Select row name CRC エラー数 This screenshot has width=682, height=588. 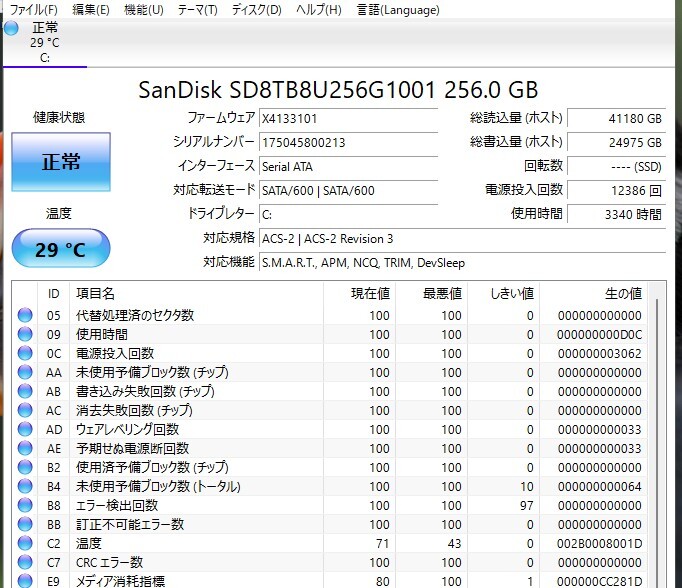click(x=109, y=562)
